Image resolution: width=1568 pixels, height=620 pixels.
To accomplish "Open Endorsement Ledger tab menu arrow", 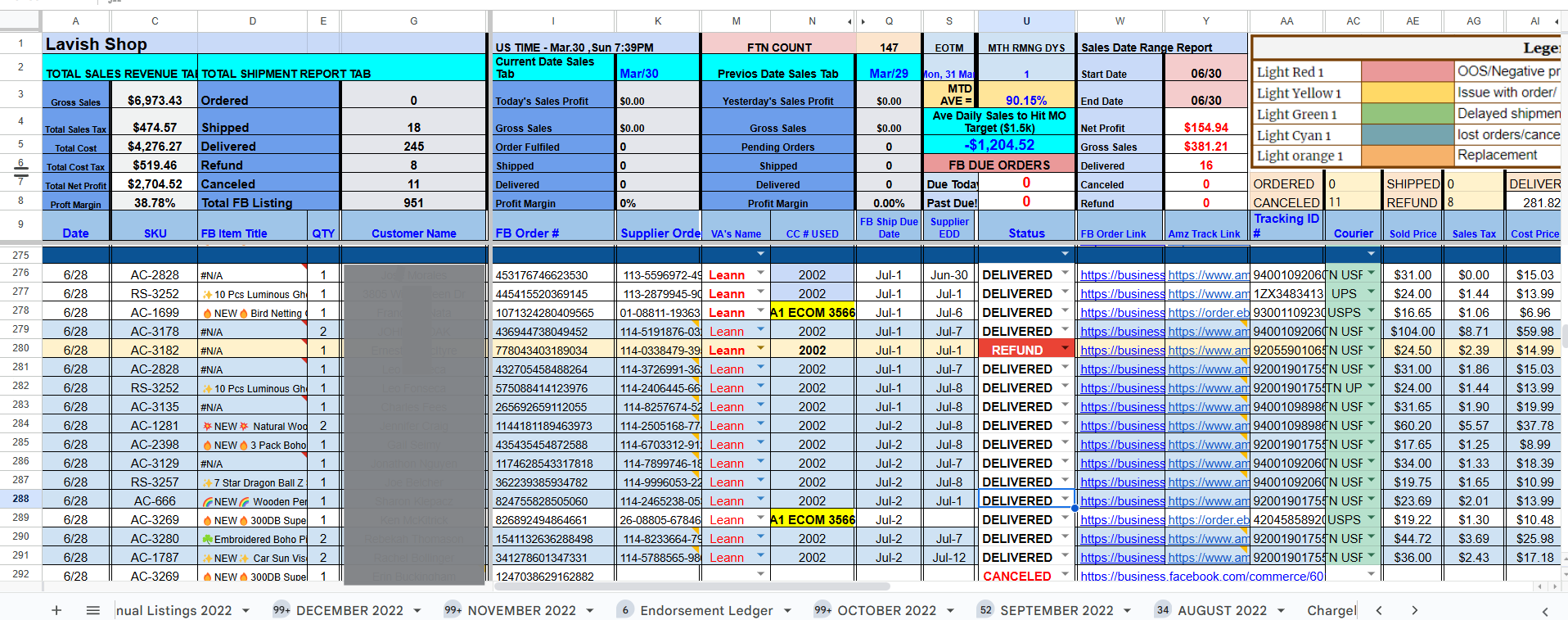I will 787,611.
